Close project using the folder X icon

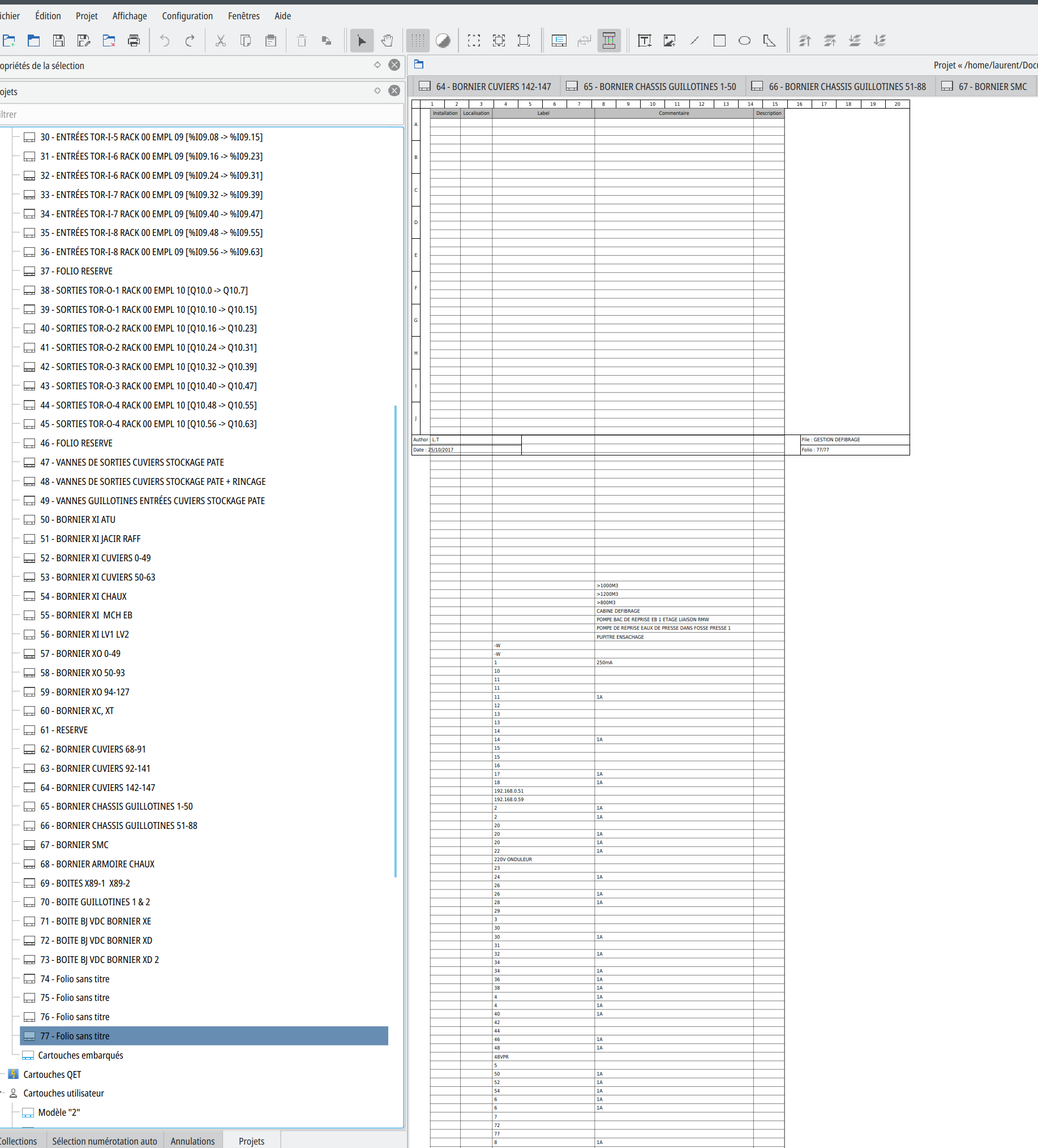[x=109, y=40]
